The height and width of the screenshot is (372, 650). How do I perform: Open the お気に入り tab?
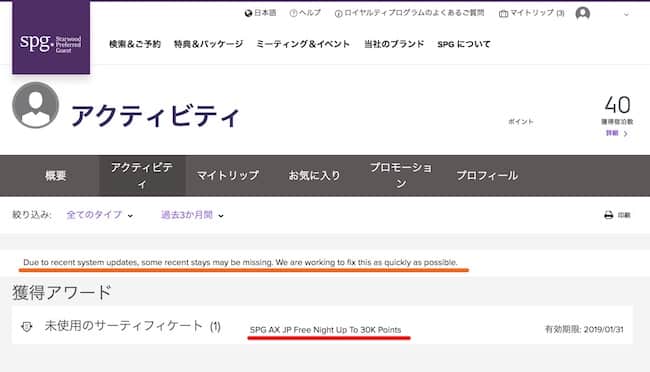(314, 175)
